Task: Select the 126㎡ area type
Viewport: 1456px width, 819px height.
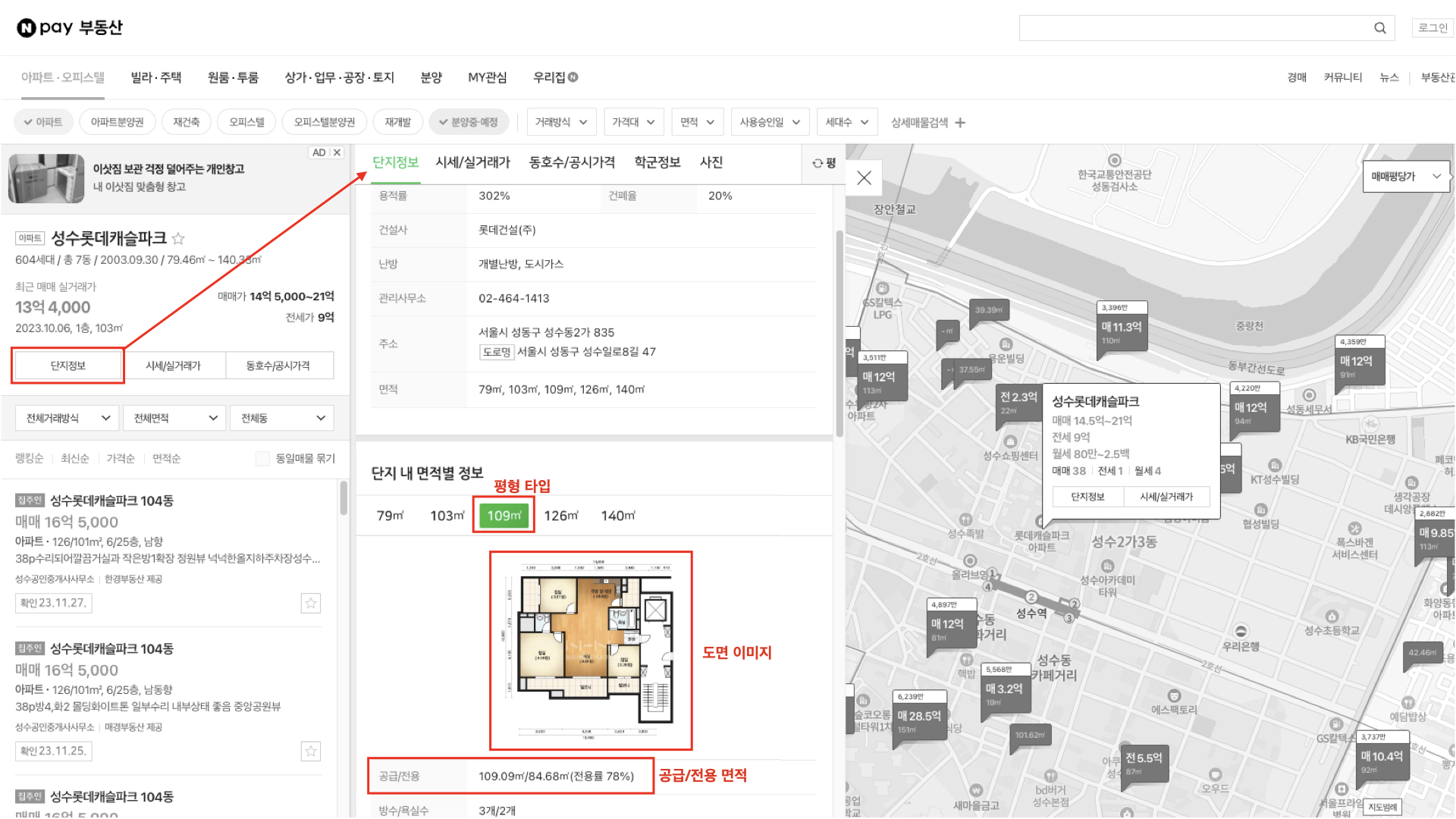Action: (560, 516)
